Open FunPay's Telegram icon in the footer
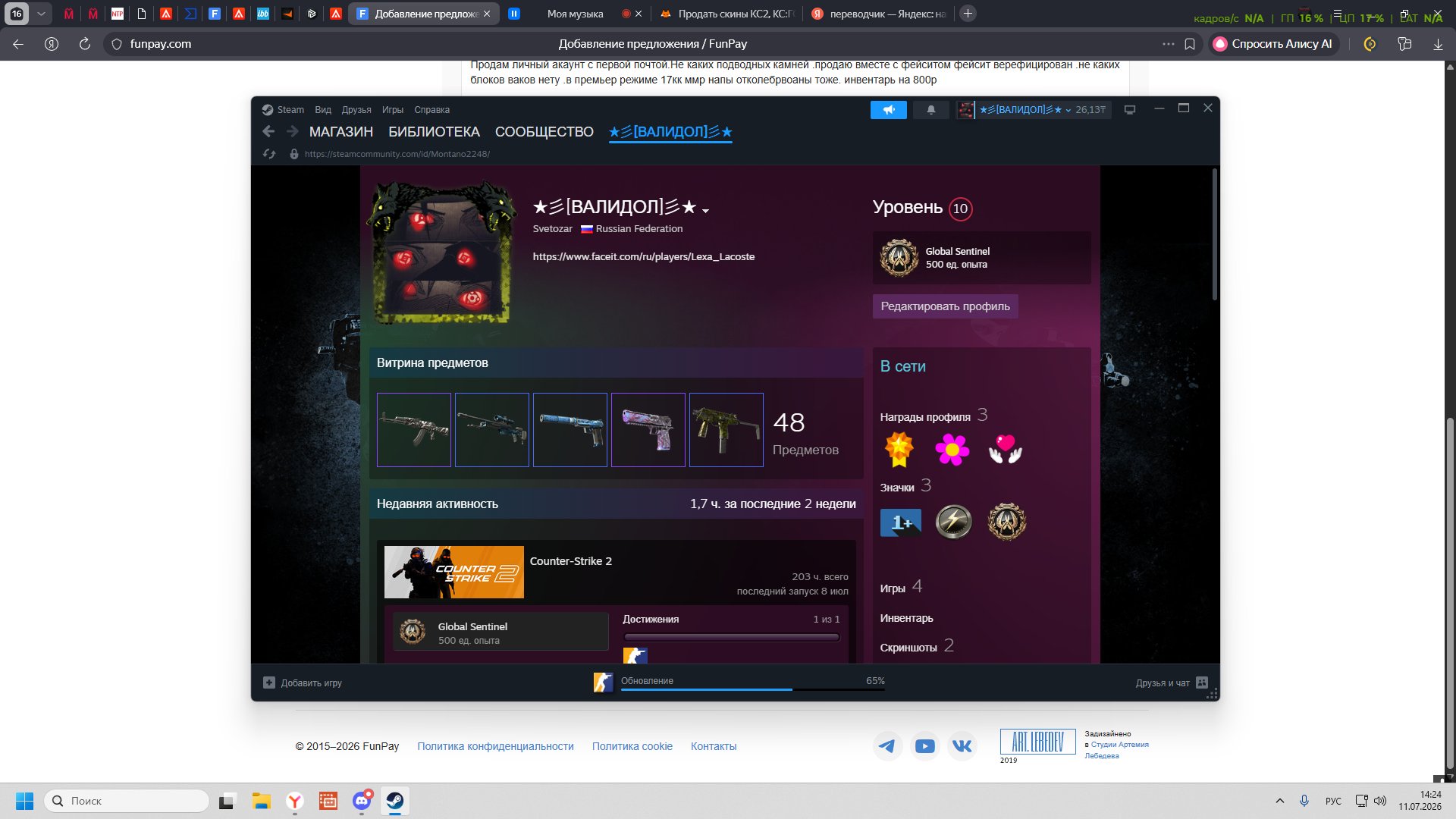1456x819 pixels. point(886,746)
